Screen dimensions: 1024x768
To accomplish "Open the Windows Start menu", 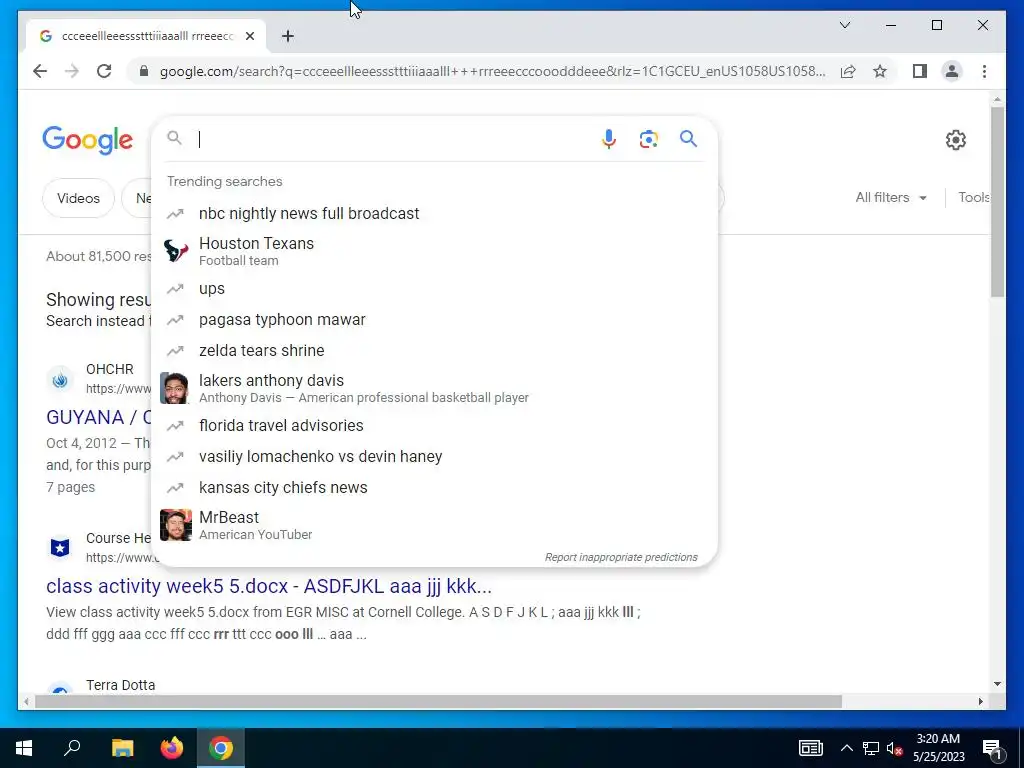I will click(24, 748).
